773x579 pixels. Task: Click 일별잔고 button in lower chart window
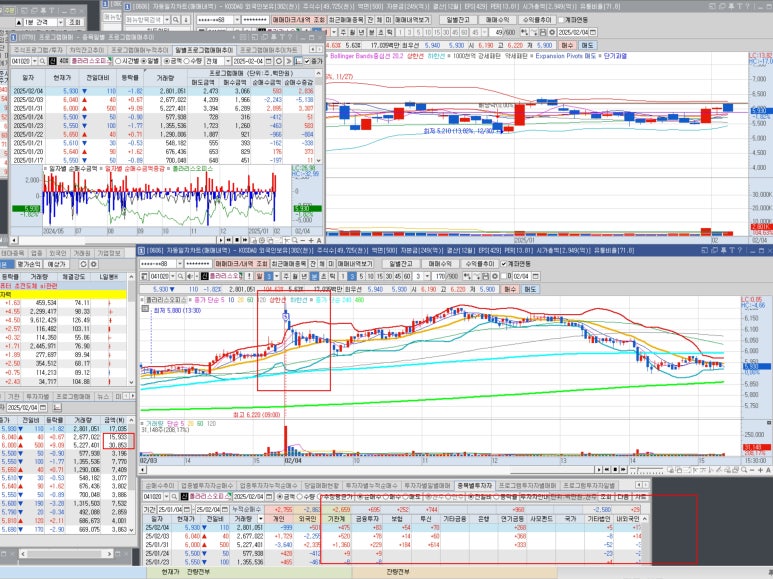coord(400,264)
